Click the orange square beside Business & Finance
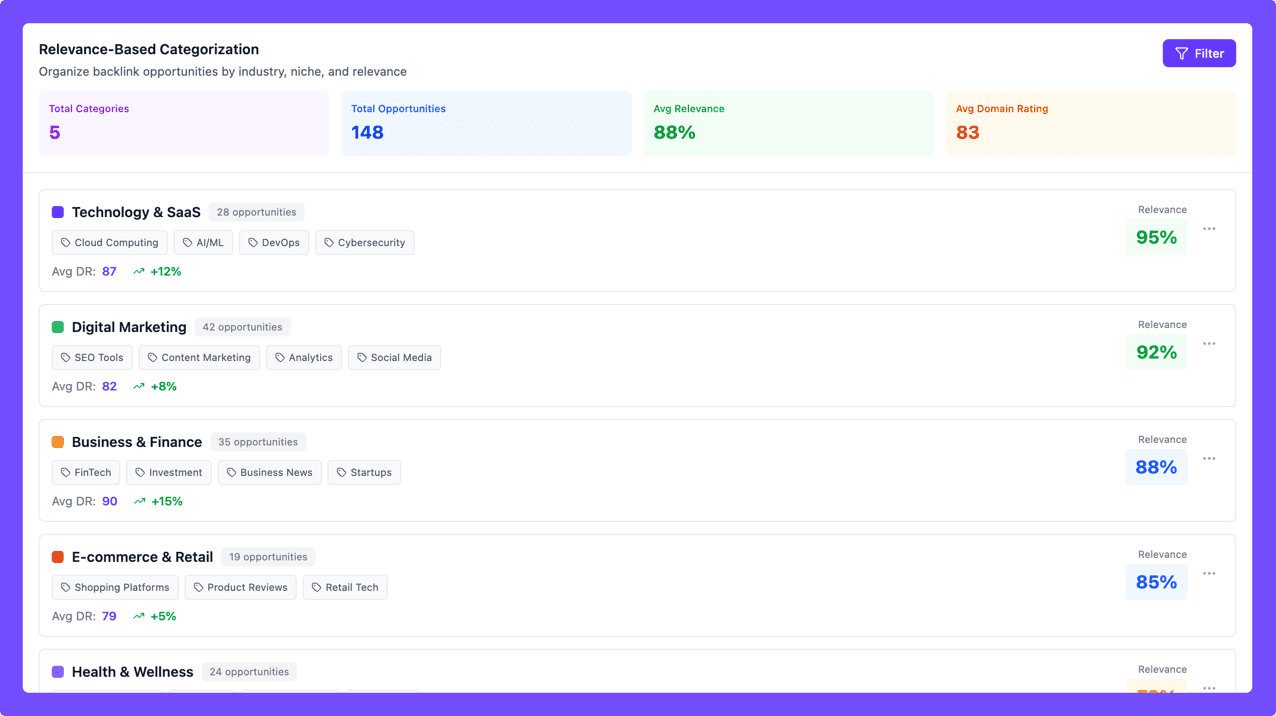 pos(57,442)
